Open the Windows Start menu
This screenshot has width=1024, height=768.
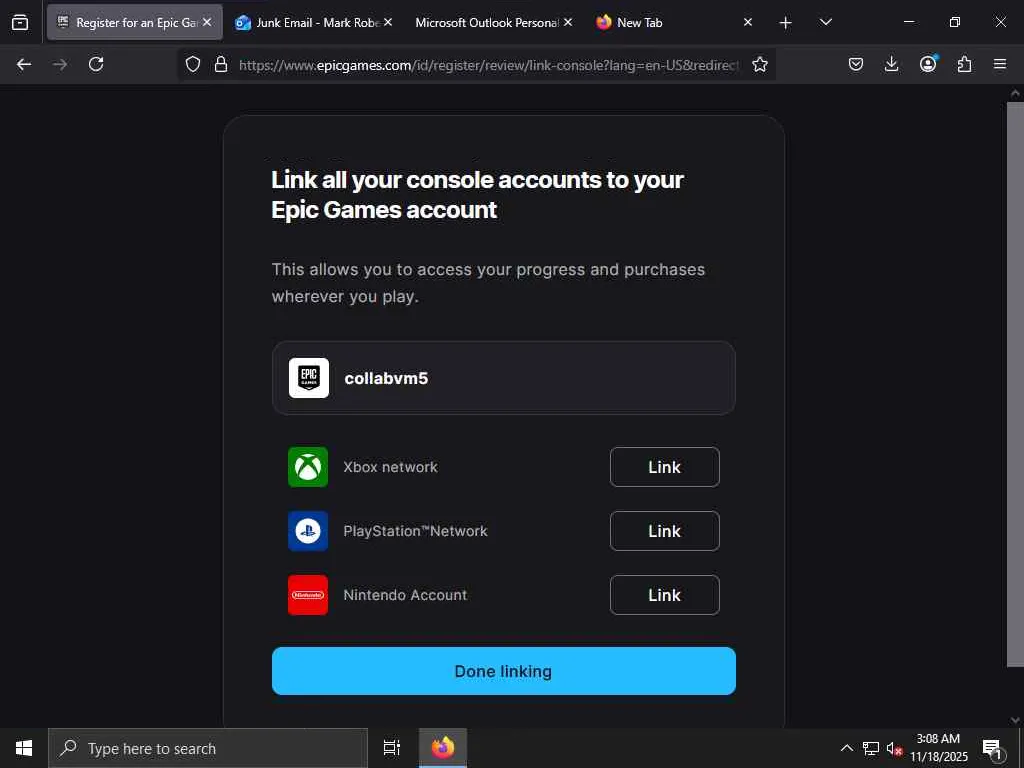tap(24, 748)
